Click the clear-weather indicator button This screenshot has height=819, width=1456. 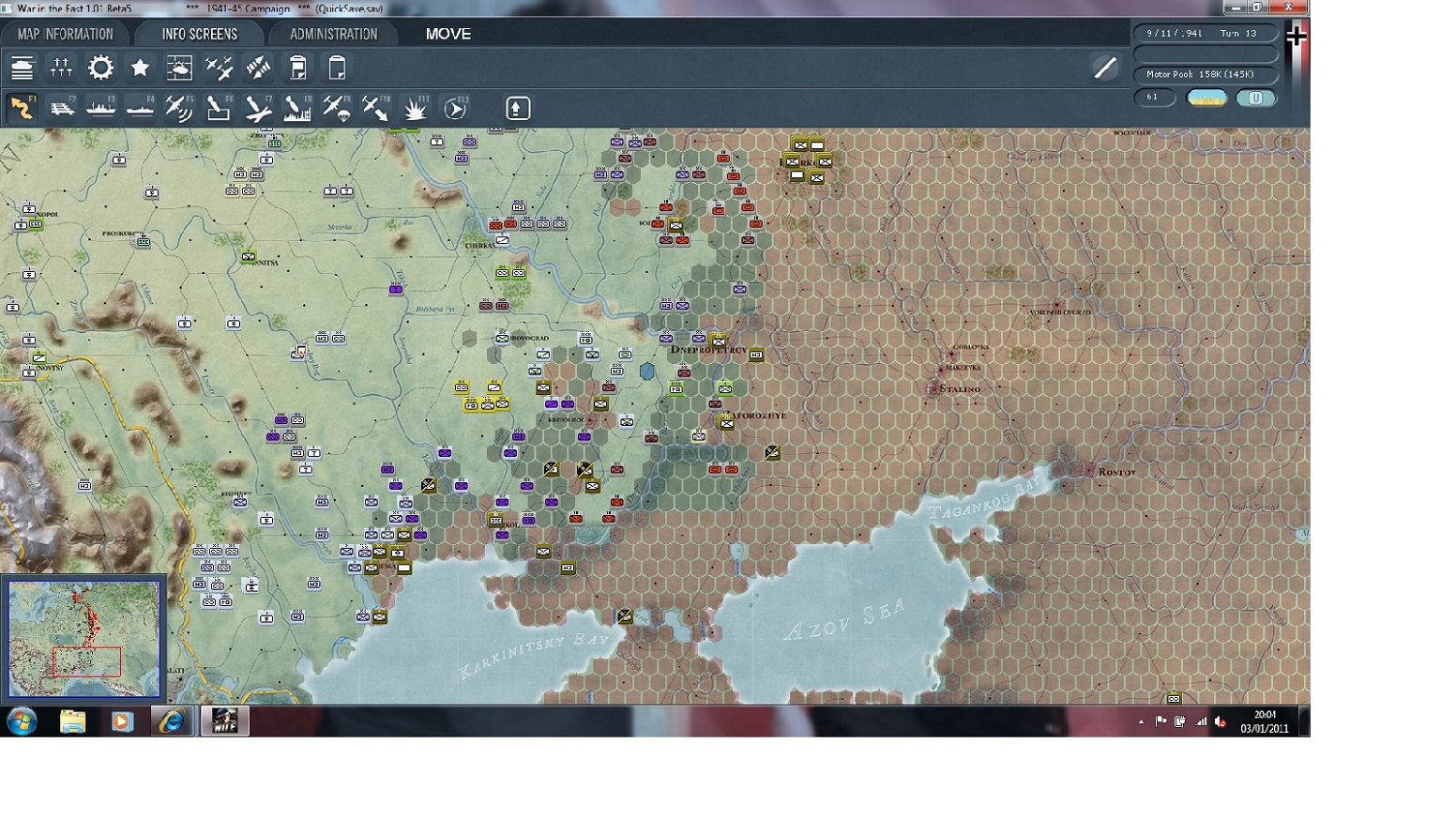click(x=1206, y=98)
